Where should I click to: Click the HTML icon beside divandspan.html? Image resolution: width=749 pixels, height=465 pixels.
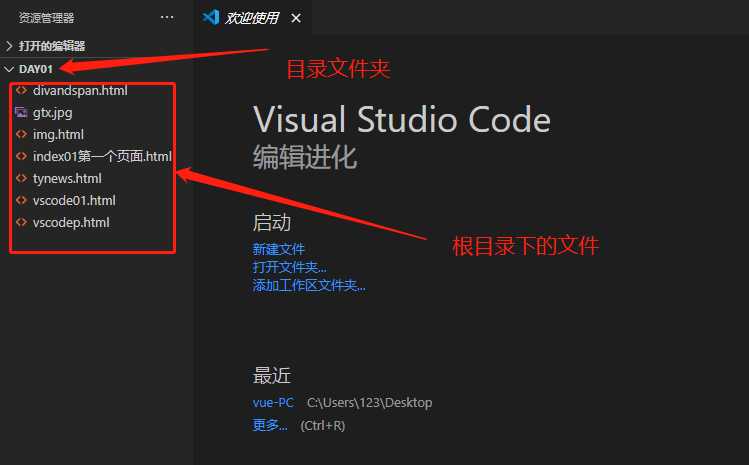(x=21, y=90)
